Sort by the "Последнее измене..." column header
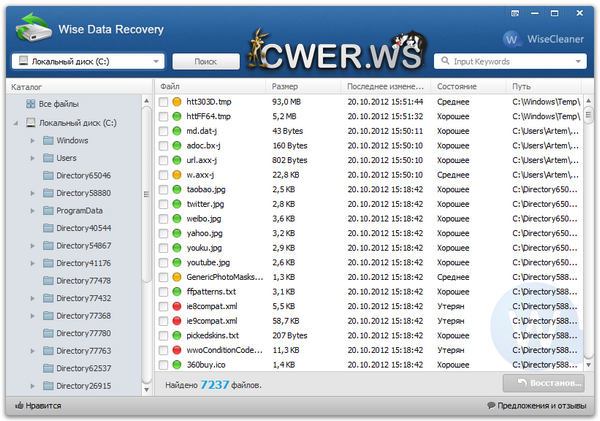The image size is (600, 421). click(386, 86)
